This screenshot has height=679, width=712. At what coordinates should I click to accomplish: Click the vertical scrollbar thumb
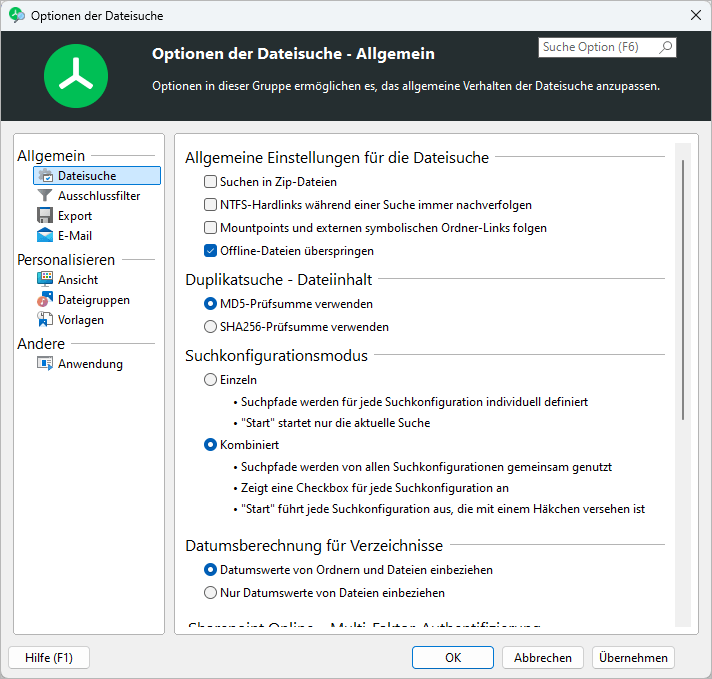tap(682, 289)
